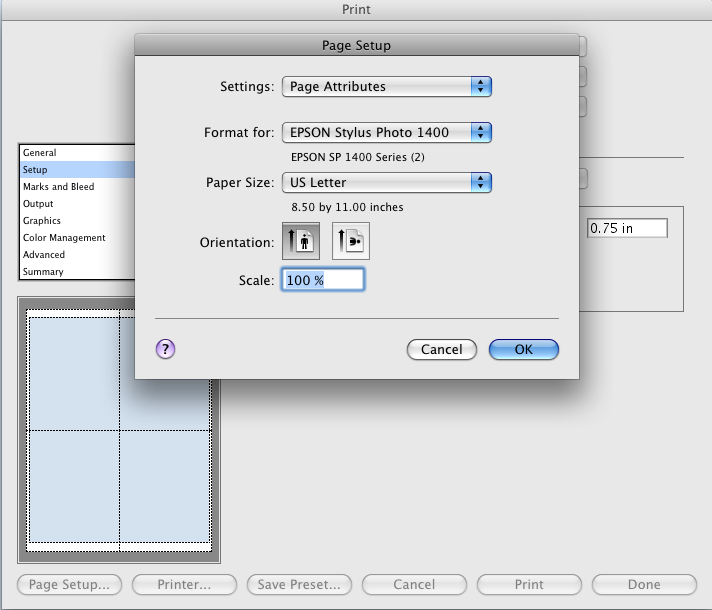The height and width of the screenshot is (610, 712).
Task: Click the 0.75 in field in Print window
Action: click(627, 228)
